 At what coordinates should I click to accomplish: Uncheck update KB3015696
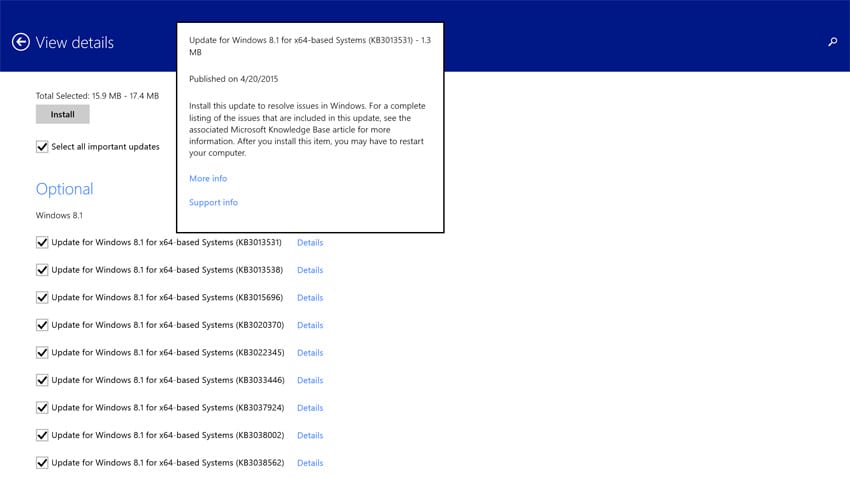pyautogui.click(x=42, y=298)
